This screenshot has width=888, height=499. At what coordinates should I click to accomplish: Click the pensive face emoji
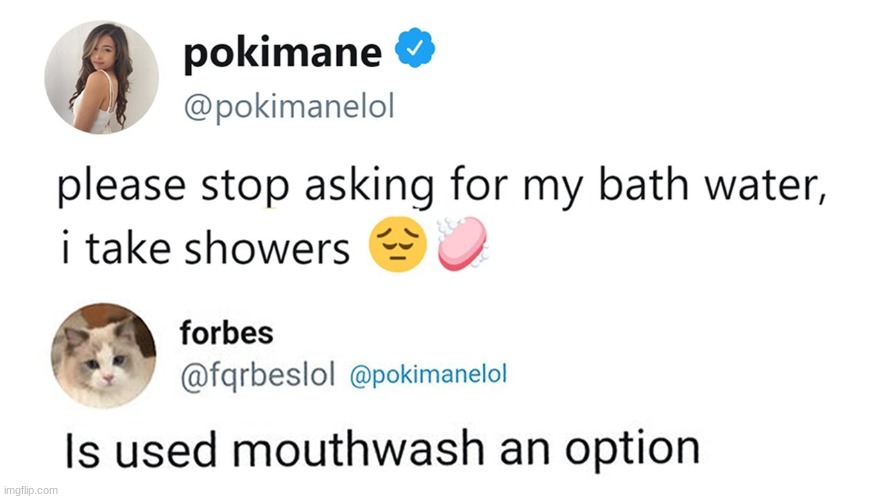pos(398,245)
